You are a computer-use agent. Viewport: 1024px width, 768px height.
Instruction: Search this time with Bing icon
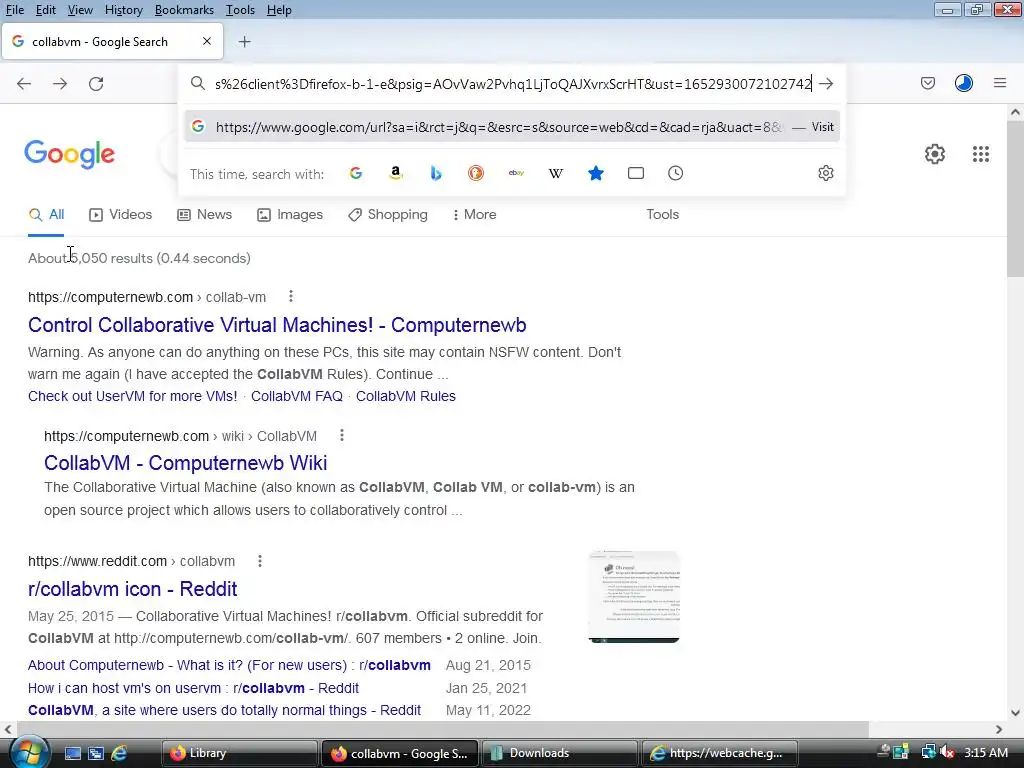[x=436, y=173]
